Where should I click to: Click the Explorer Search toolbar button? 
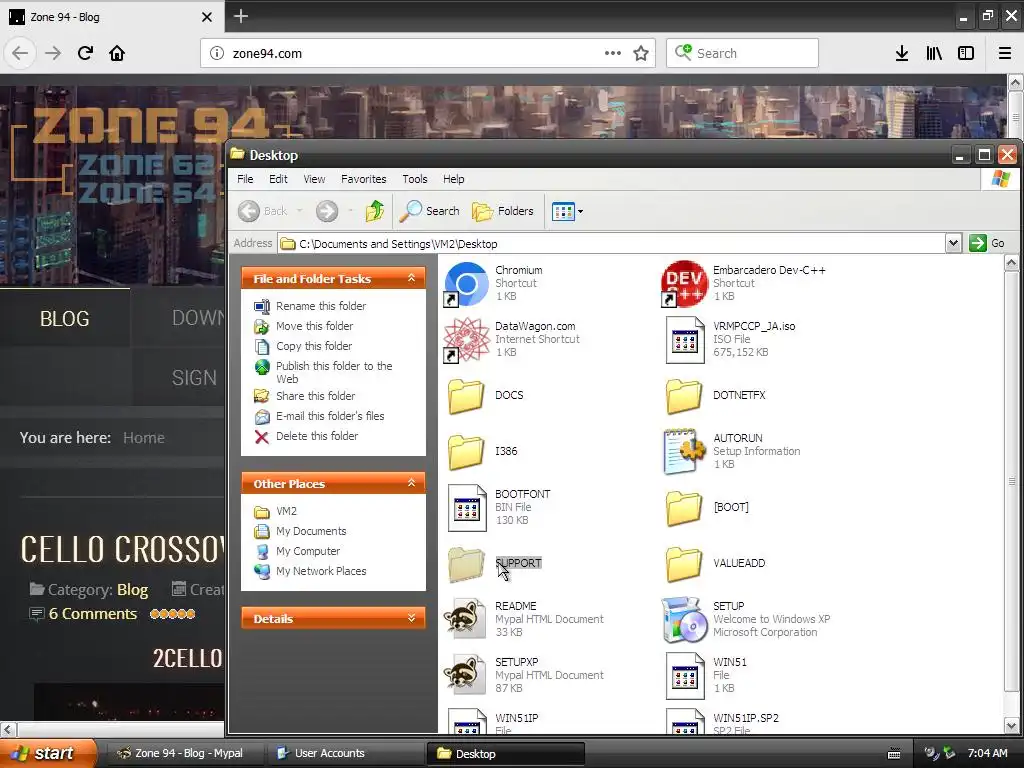click(x=429, y=211)
